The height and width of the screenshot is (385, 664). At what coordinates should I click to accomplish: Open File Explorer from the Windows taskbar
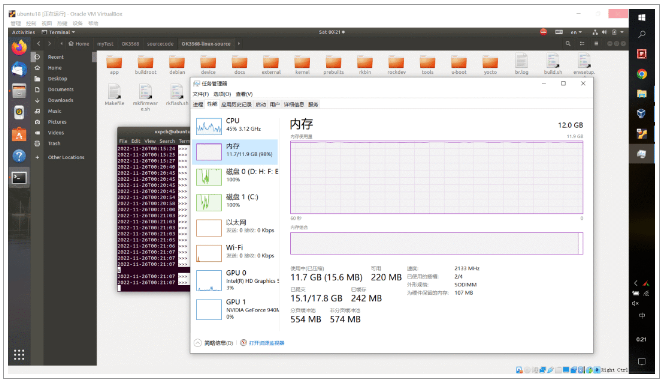[x=642, y=94]
